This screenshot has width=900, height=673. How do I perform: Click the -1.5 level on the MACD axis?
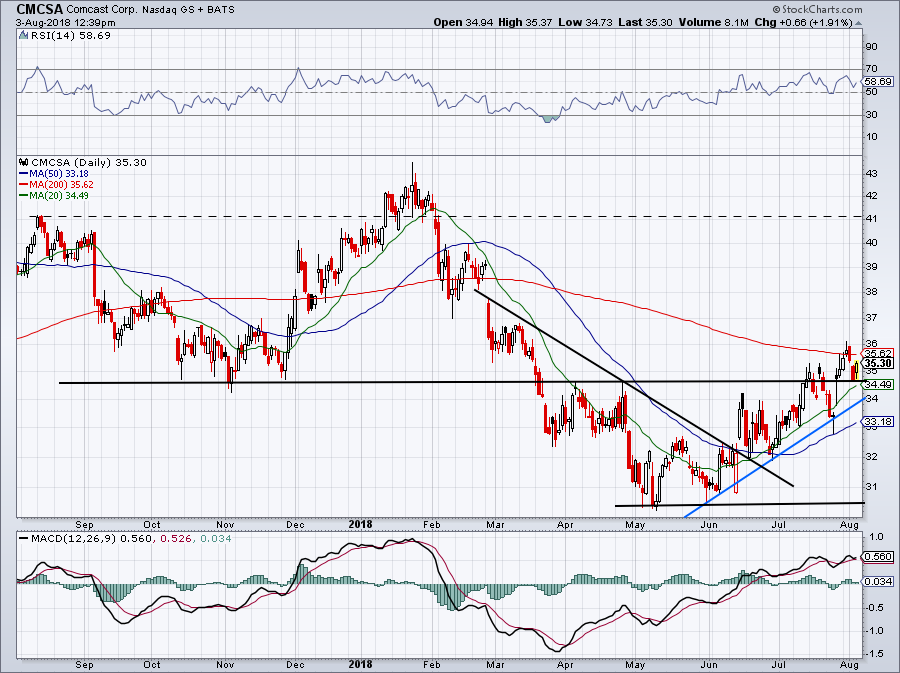[874, 654]
